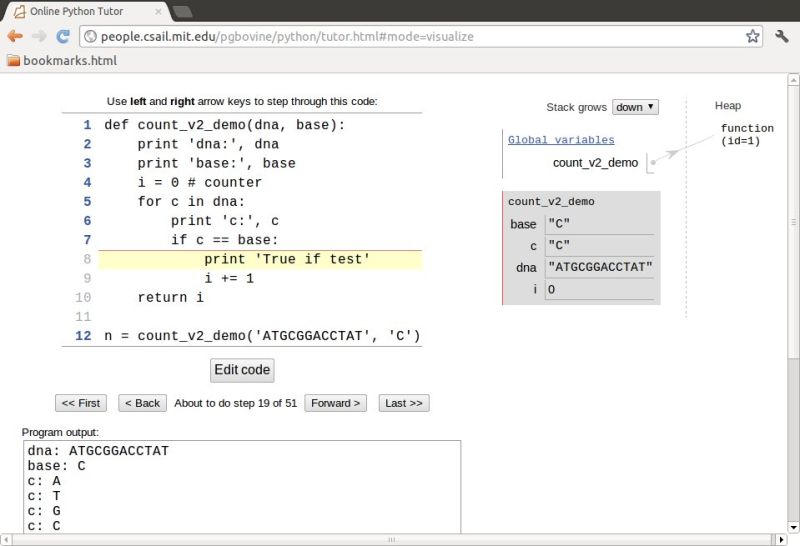Click heap object function (id=1)
Image resolution: width=800 pixels, height=546 pixels.
tap(747, 135)
